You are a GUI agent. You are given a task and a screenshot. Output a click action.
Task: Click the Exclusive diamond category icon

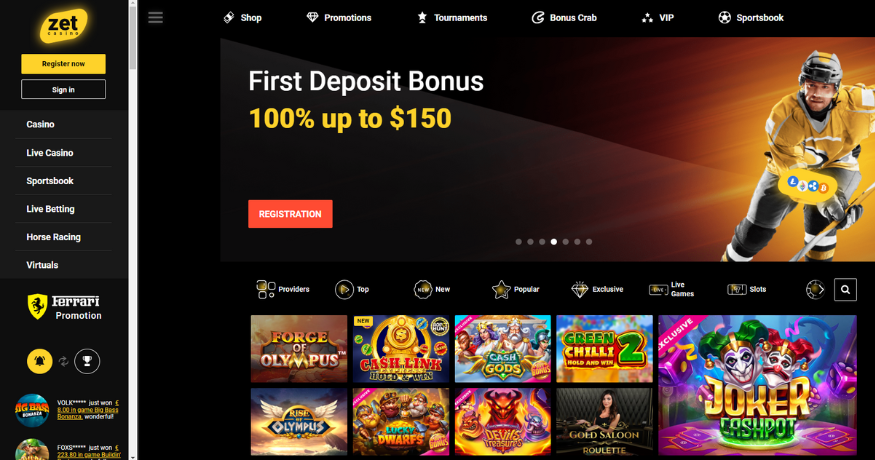click(x=580, y=289)
